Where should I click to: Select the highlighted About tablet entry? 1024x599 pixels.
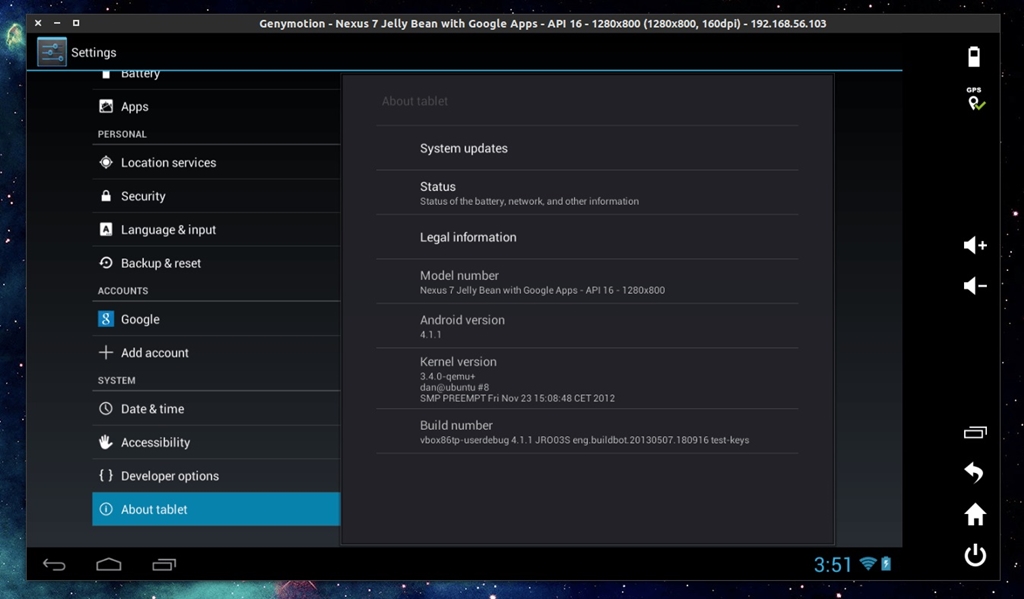[x=216, y=509]
